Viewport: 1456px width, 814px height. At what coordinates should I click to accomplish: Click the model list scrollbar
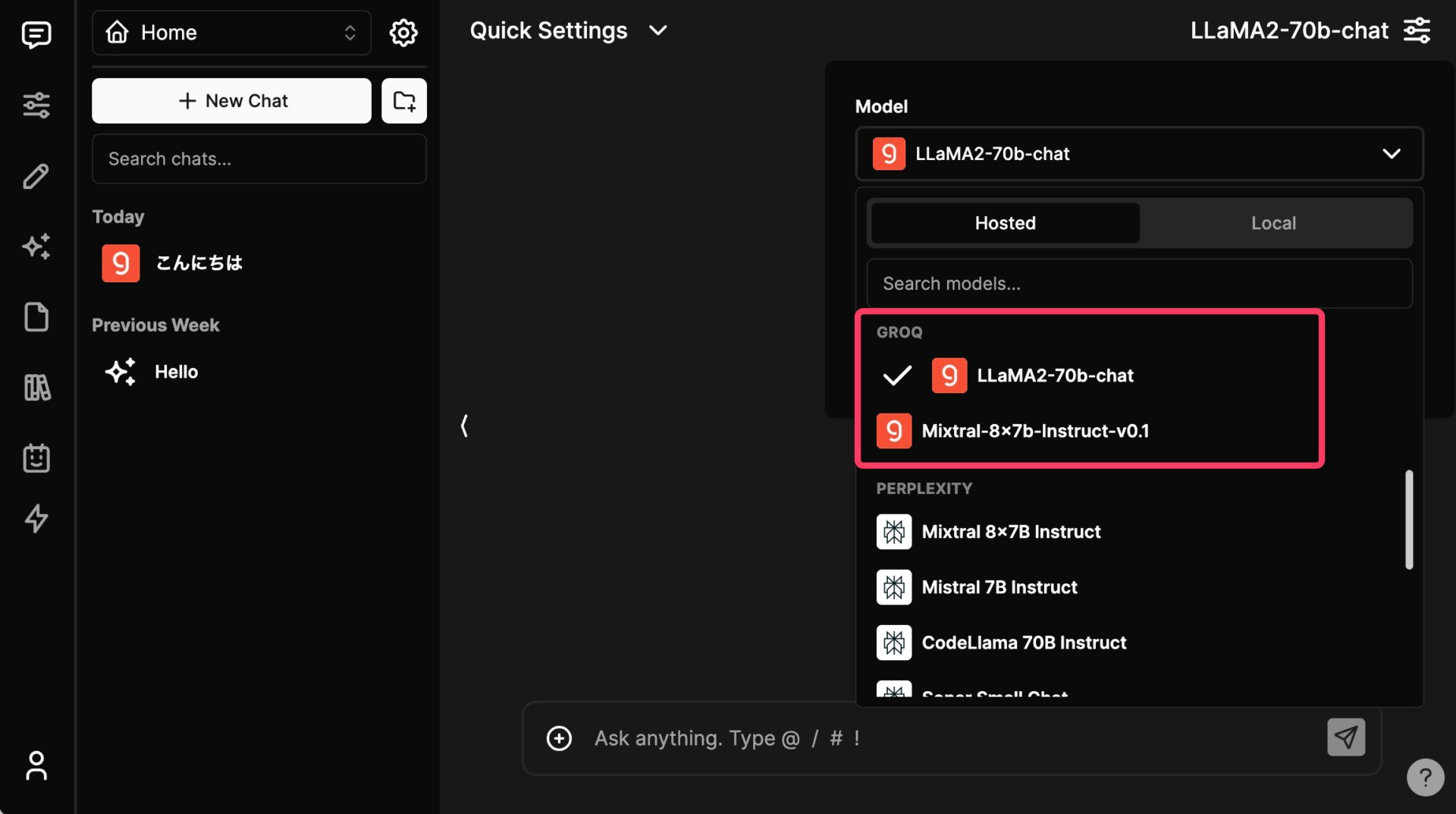tap(1408, 520)
